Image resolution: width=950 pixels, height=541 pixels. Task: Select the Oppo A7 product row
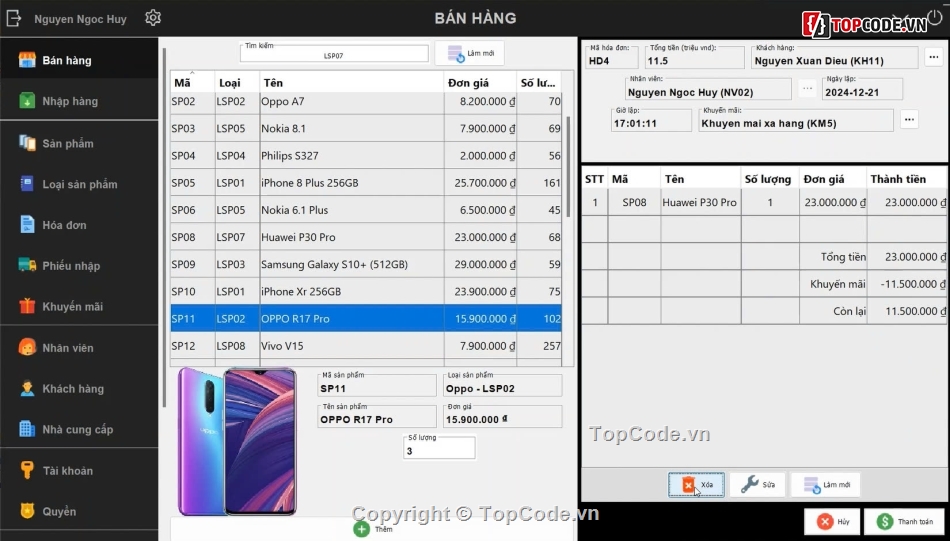366,101
